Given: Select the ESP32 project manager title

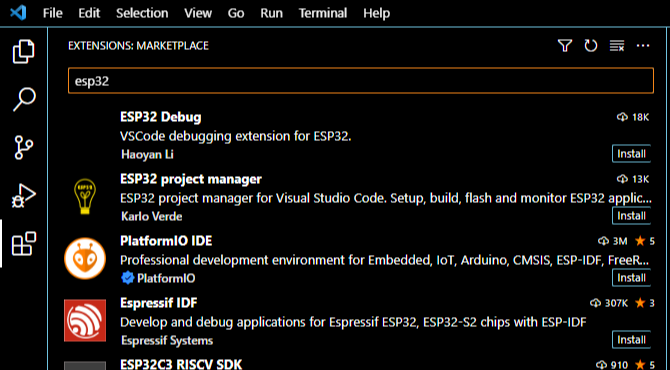Looking at the screenshot, I should coord(191,179).
